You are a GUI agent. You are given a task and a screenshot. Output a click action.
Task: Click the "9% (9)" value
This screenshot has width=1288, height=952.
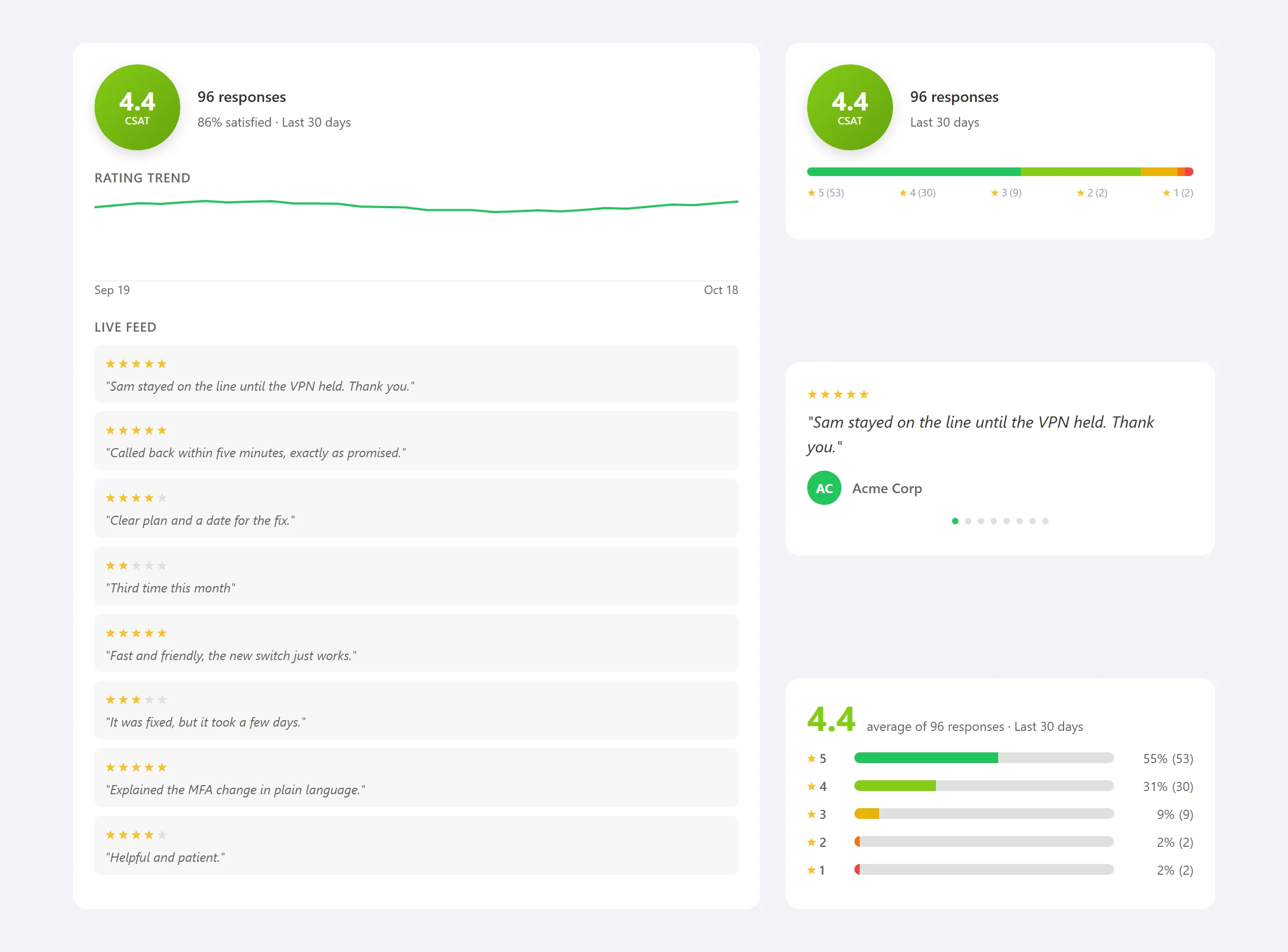tap(1175, 814)
